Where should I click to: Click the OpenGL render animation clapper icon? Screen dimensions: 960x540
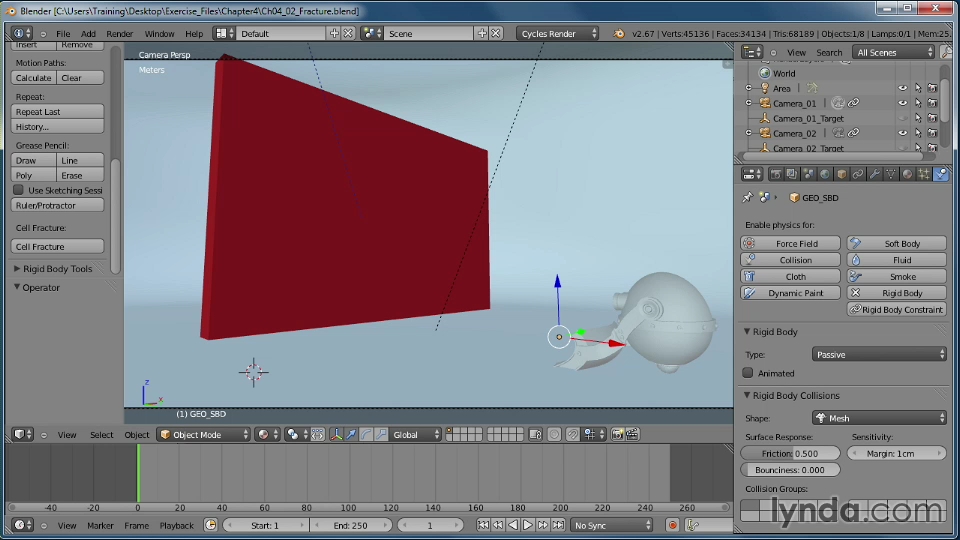point(632,435)
